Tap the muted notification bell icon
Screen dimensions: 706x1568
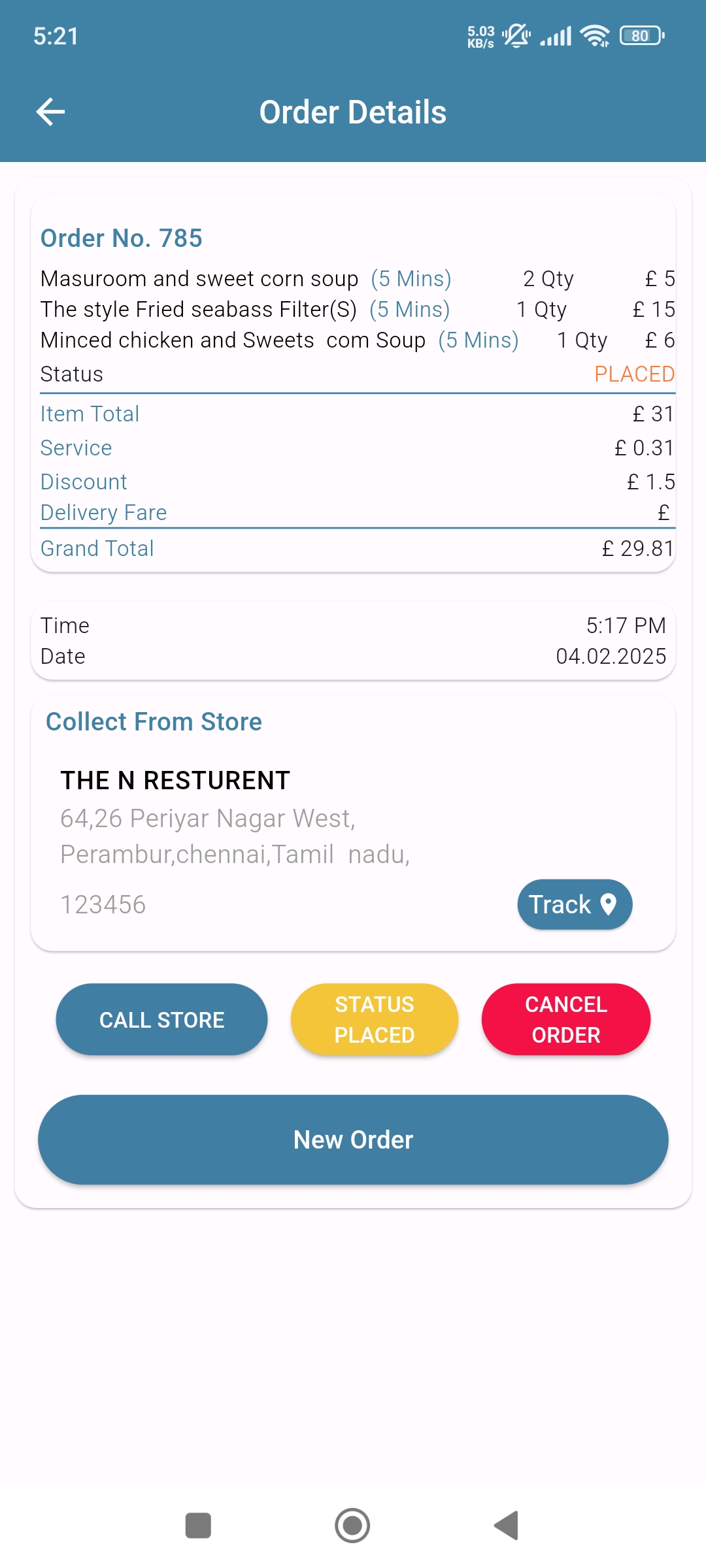(516, 36)
